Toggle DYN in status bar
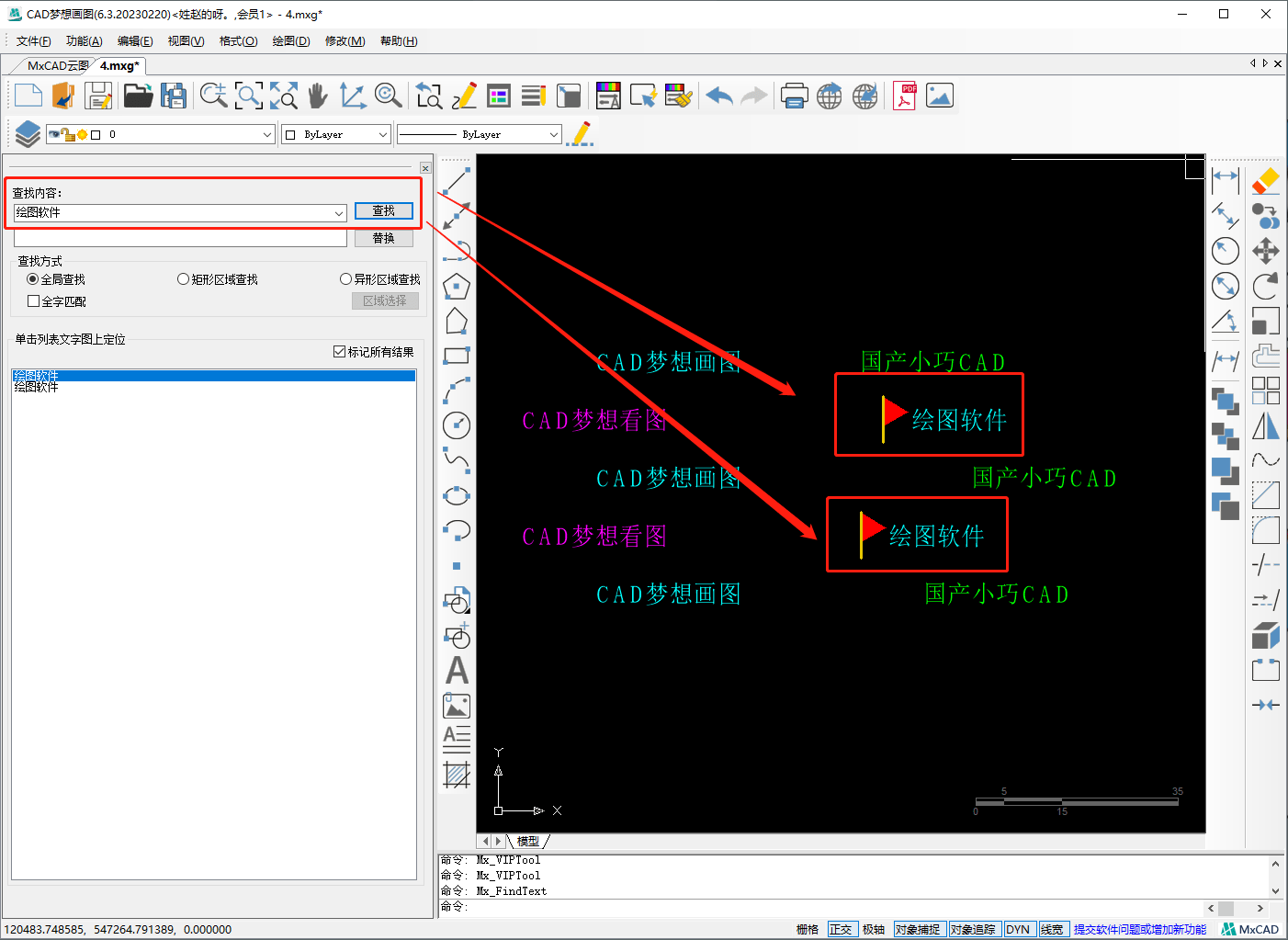The image size is (1288, 940). (x=1018, y=930)
